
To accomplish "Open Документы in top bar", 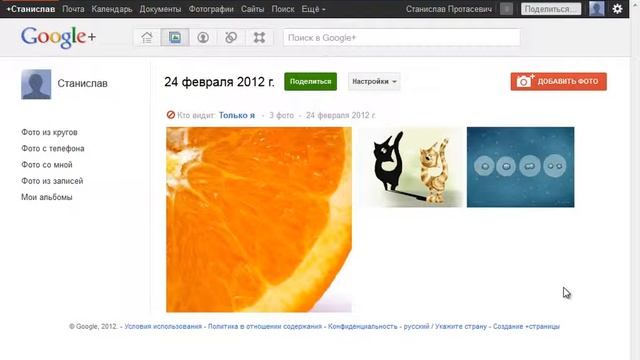I will (160, 9).
